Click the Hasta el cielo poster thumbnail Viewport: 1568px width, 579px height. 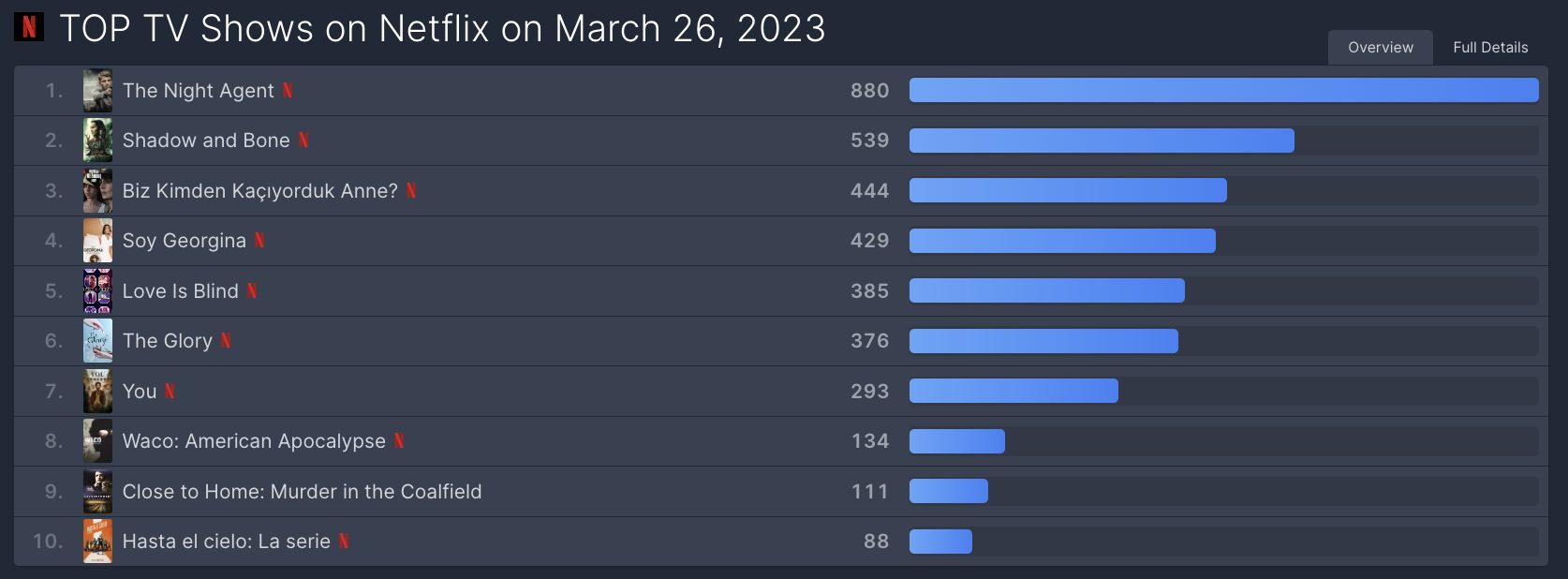[x=97, y=542]
